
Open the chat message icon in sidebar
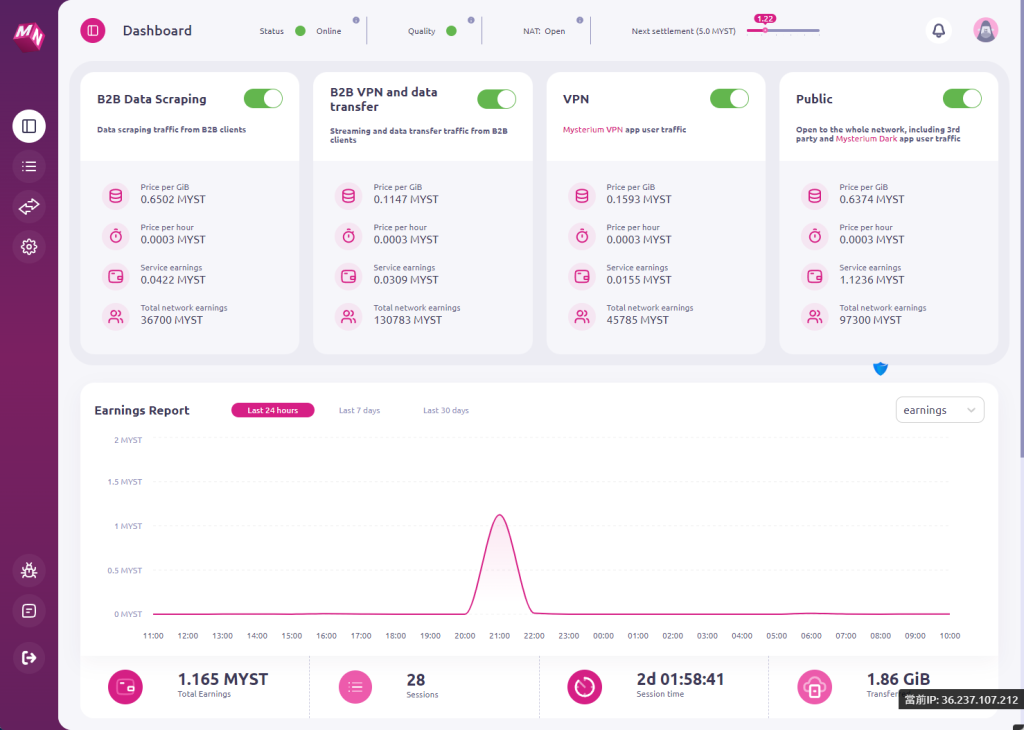pyautogui.click(x=29, y=611)
